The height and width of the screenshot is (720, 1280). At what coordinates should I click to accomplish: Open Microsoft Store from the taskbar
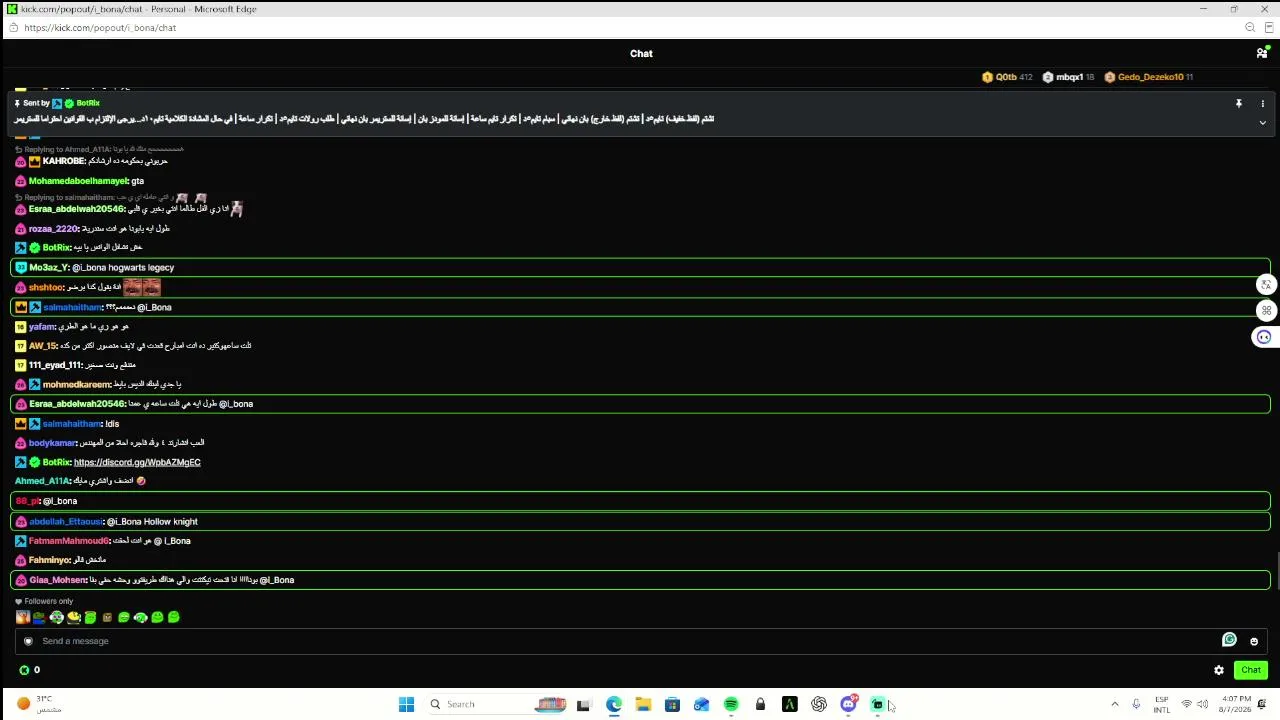coord(672,704)
